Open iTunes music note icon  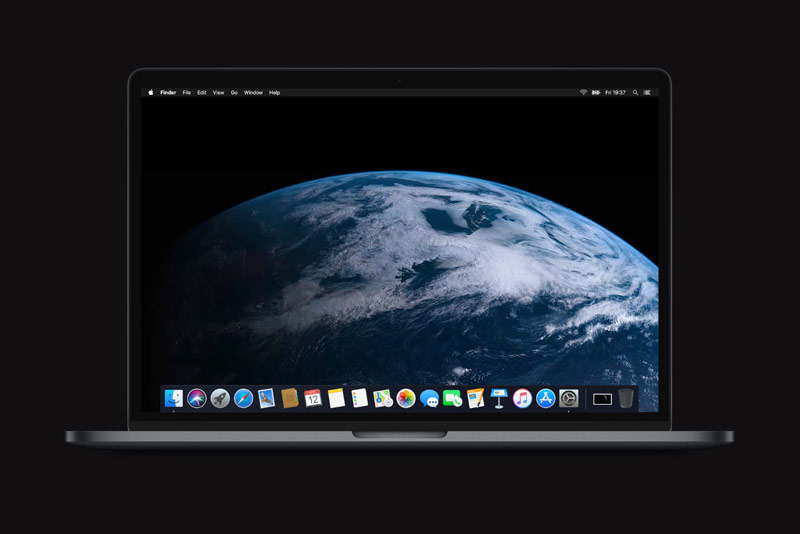click(522, 398)
